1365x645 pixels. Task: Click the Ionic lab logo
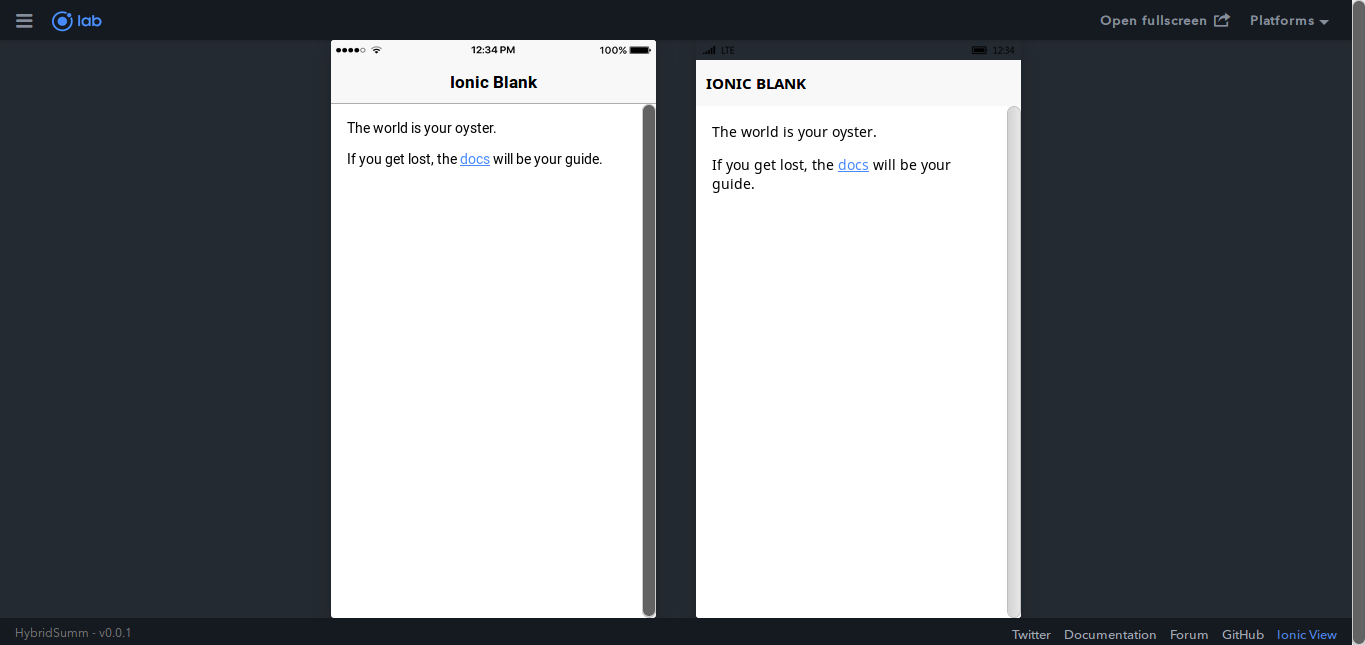[77, 21]
